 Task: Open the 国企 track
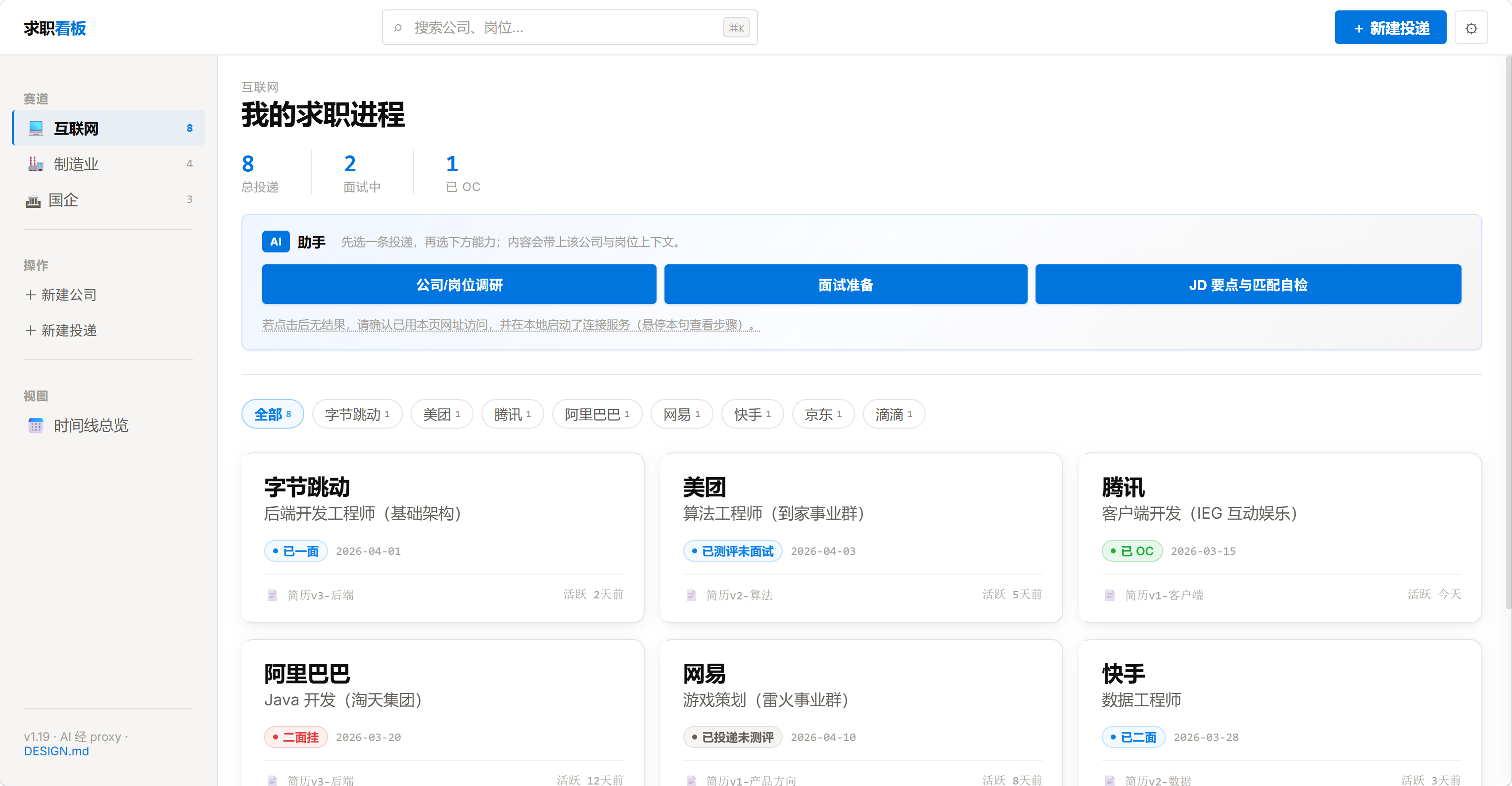click(x=108, y=200)
